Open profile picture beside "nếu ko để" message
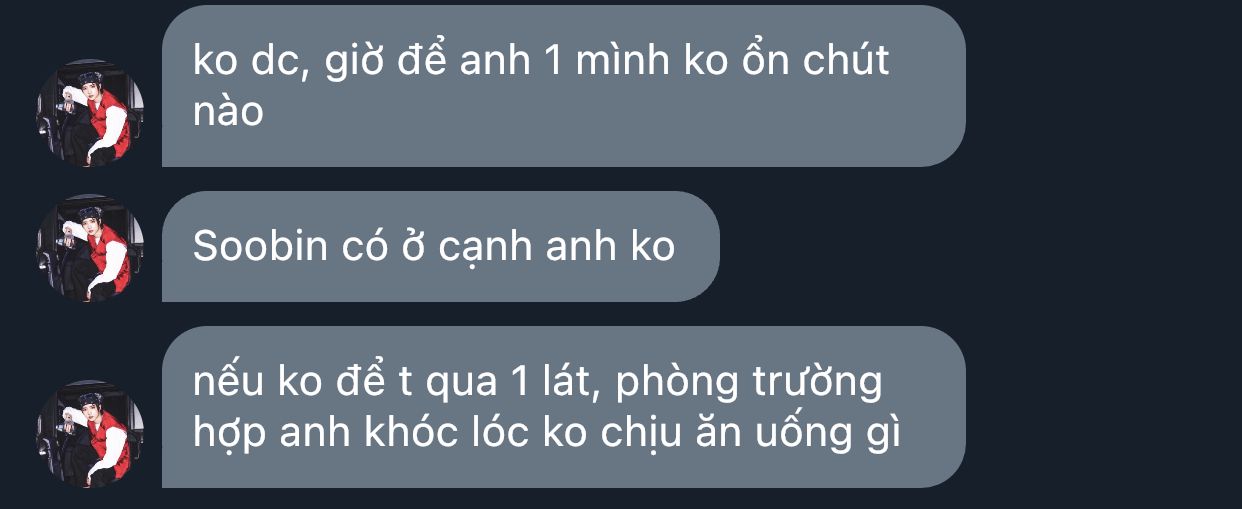The width and height of the screenshot is (1242, 509). coord(90,434)
